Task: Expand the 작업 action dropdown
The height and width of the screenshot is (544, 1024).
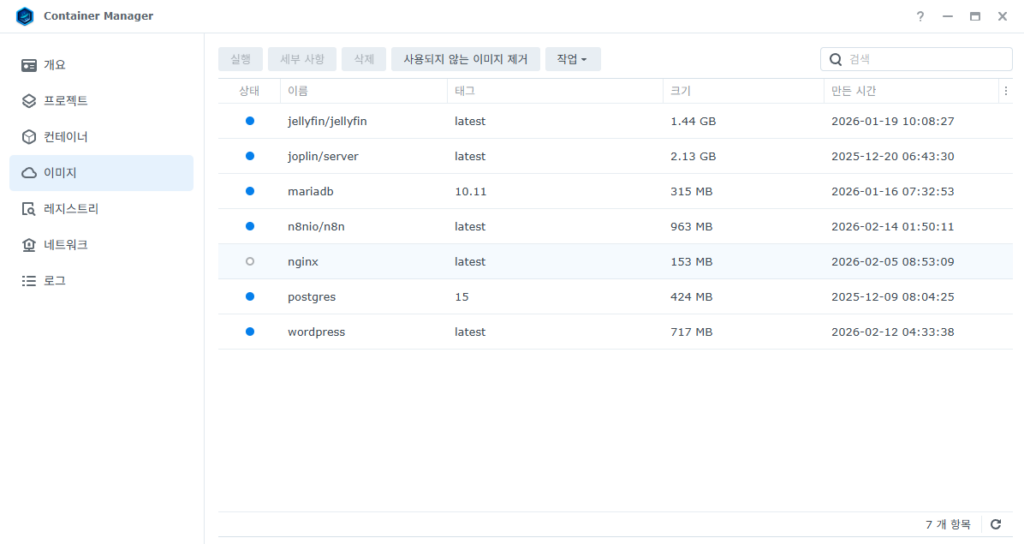Action: pyautogui.click(x=572, y=59)
